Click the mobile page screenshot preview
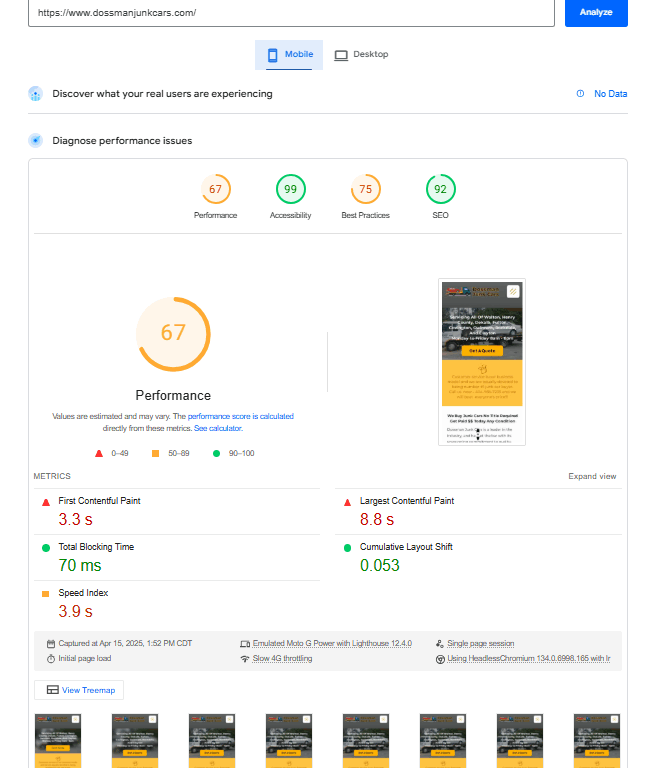 (482, 362)
